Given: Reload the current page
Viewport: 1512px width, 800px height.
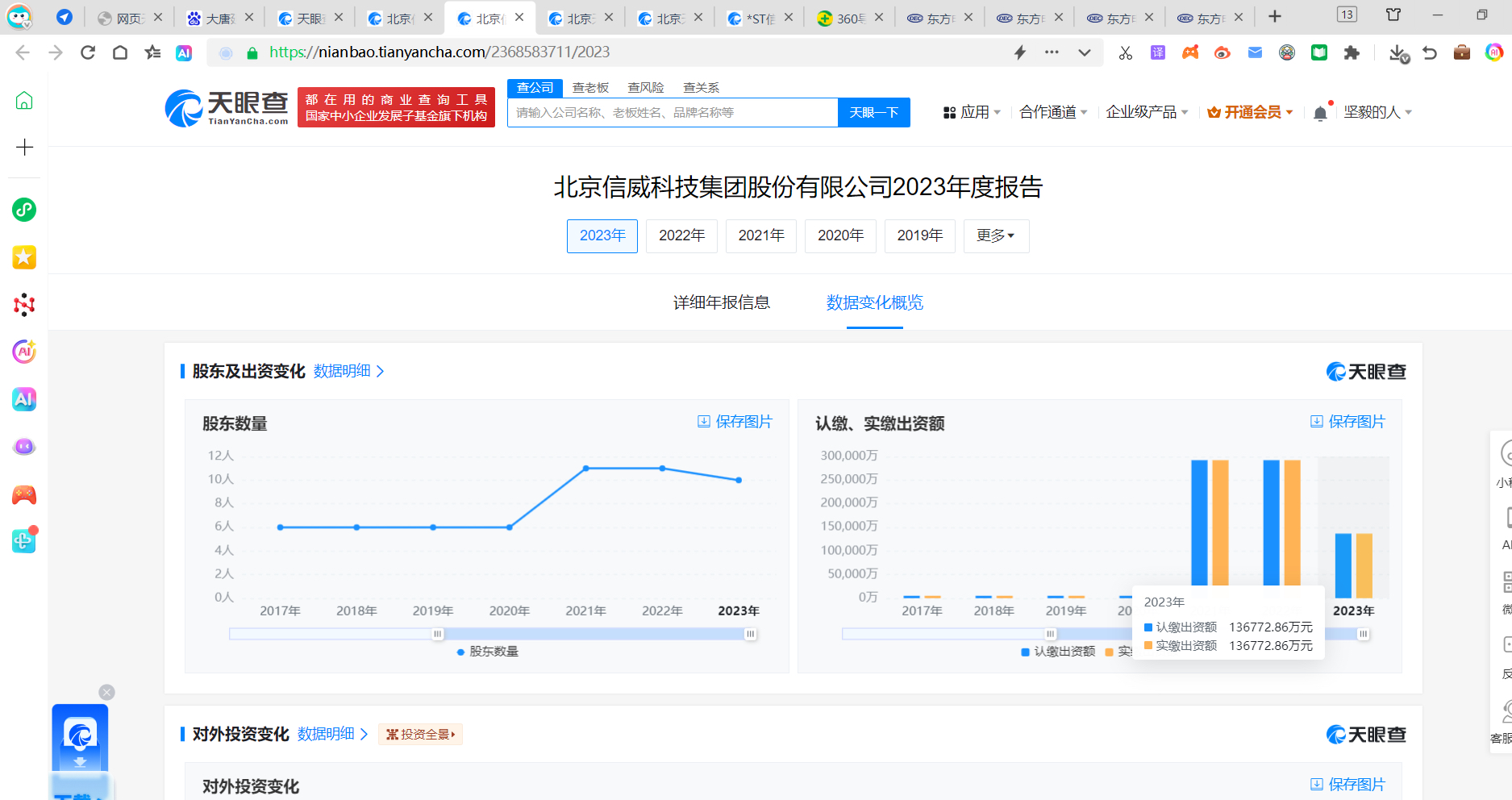Looking at the screenshot, I should (88, 52).
